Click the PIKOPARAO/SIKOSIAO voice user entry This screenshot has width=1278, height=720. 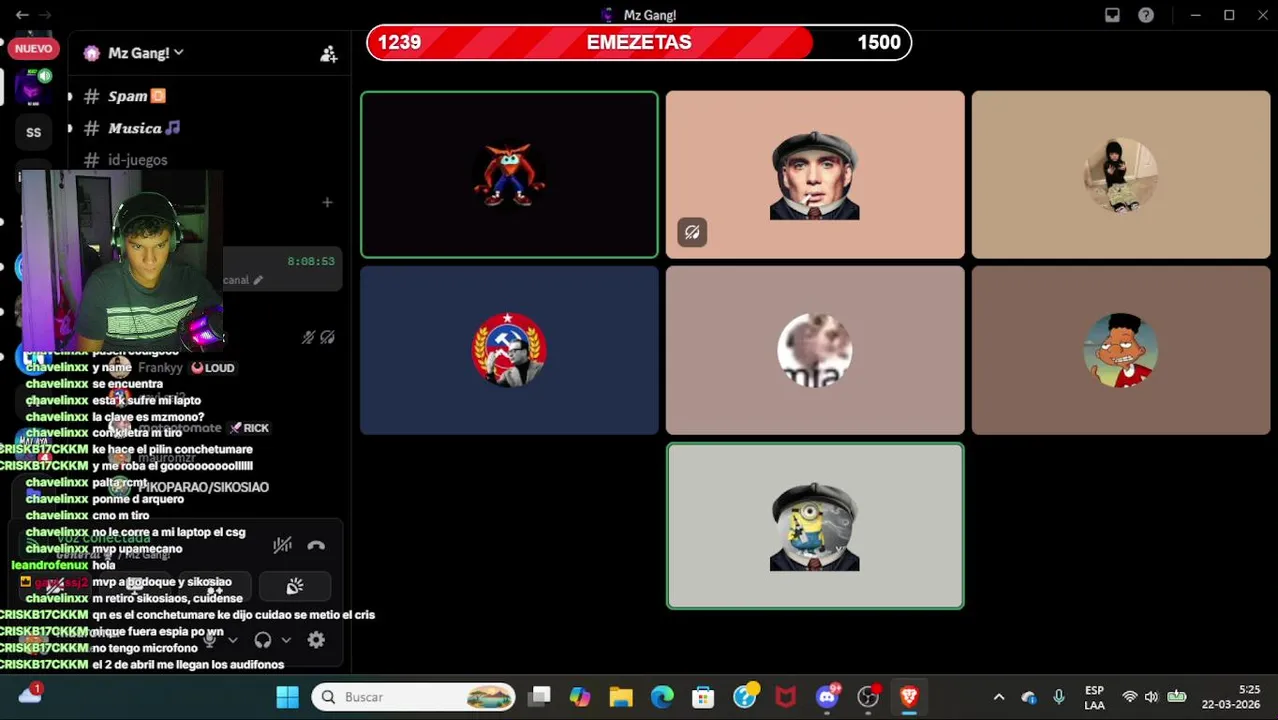tap(190, 487)
